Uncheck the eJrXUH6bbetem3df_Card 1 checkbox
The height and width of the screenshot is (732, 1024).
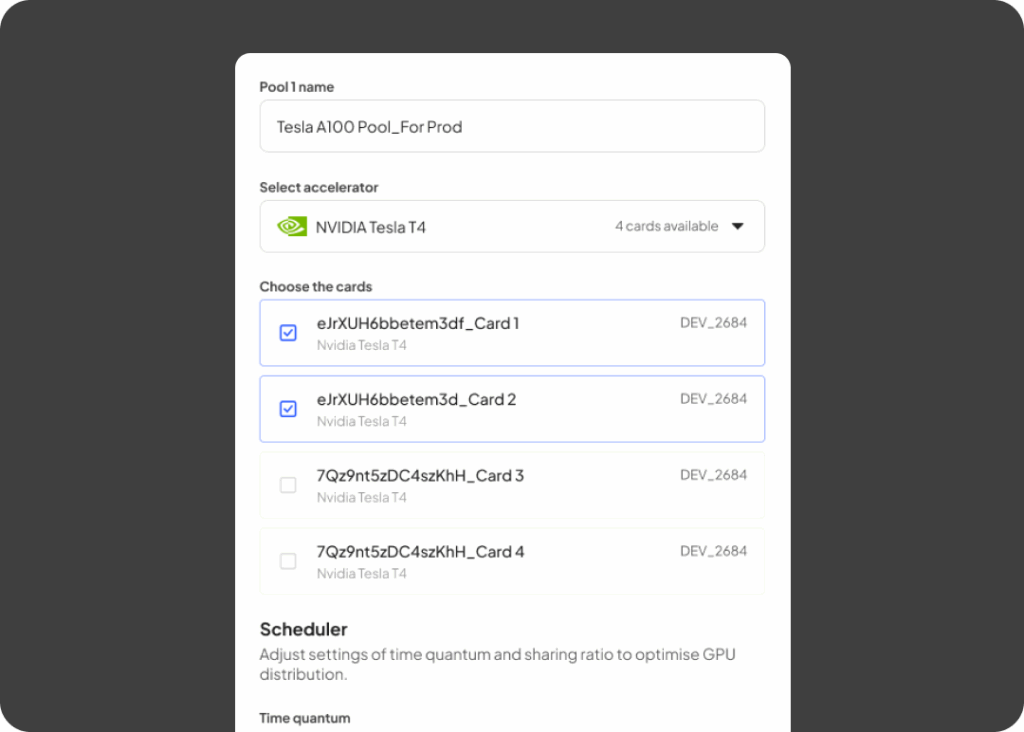click(288, 333)
